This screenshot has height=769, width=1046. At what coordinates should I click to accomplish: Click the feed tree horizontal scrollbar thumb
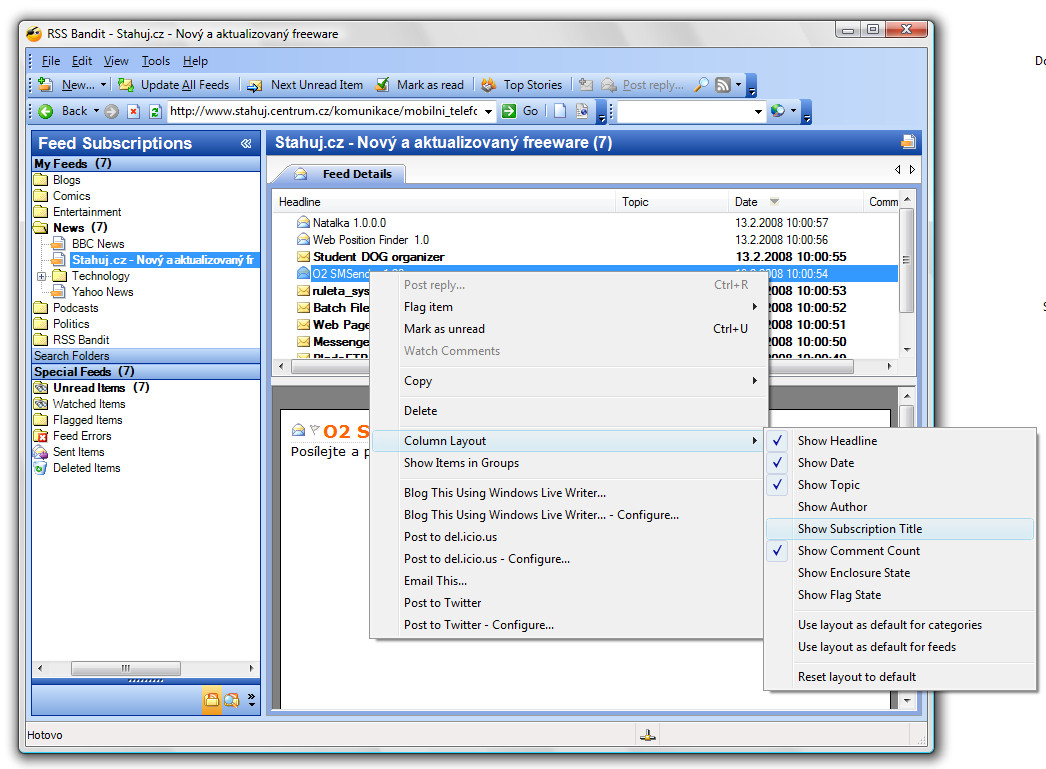pos(125,668)
